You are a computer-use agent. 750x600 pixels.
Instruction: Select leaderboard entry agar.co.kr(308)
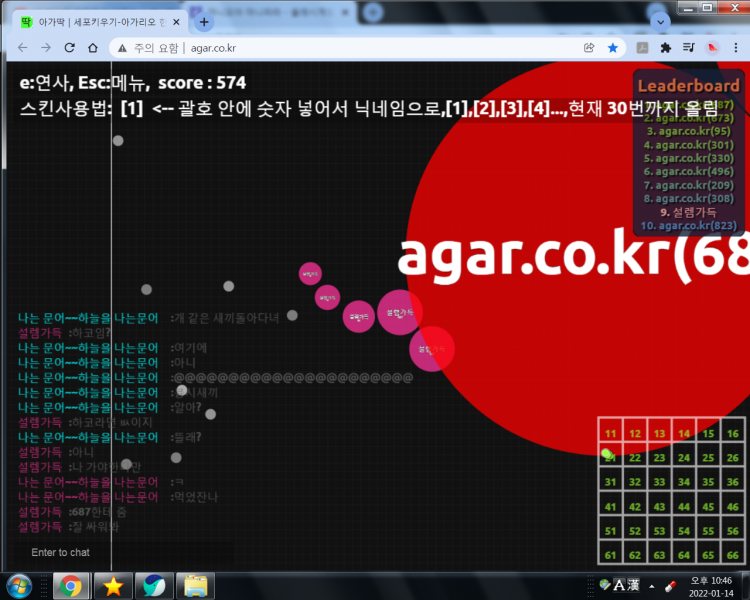point(689,198)
